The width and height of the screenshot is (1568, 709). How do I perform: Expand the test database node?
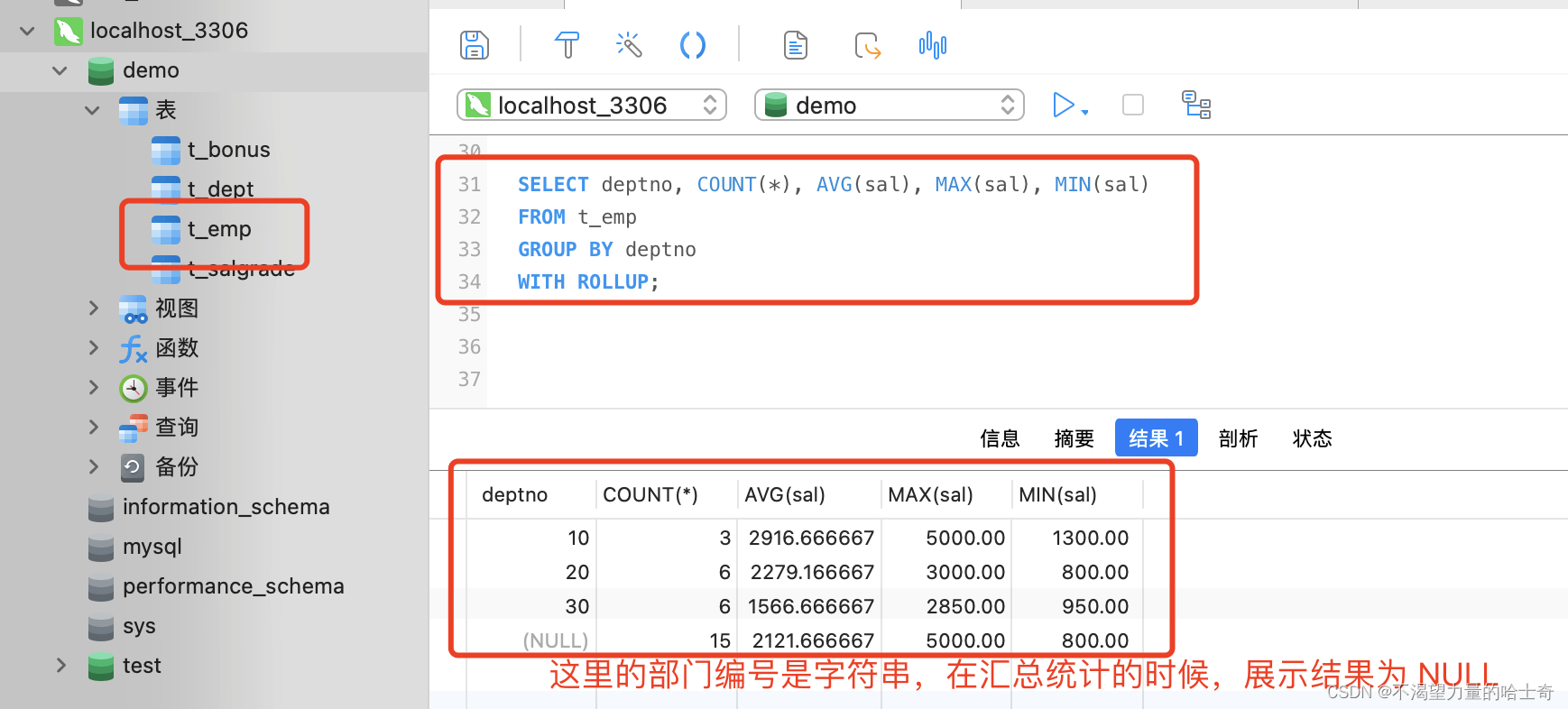click(x=60, y=666)
